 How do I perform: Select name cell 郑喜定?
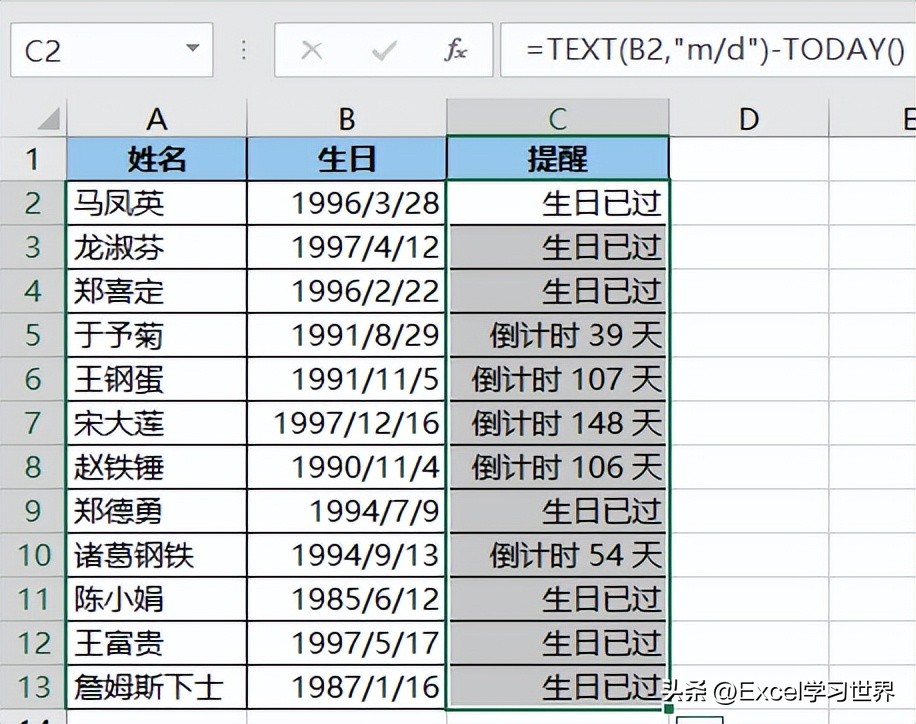[157, 290]
